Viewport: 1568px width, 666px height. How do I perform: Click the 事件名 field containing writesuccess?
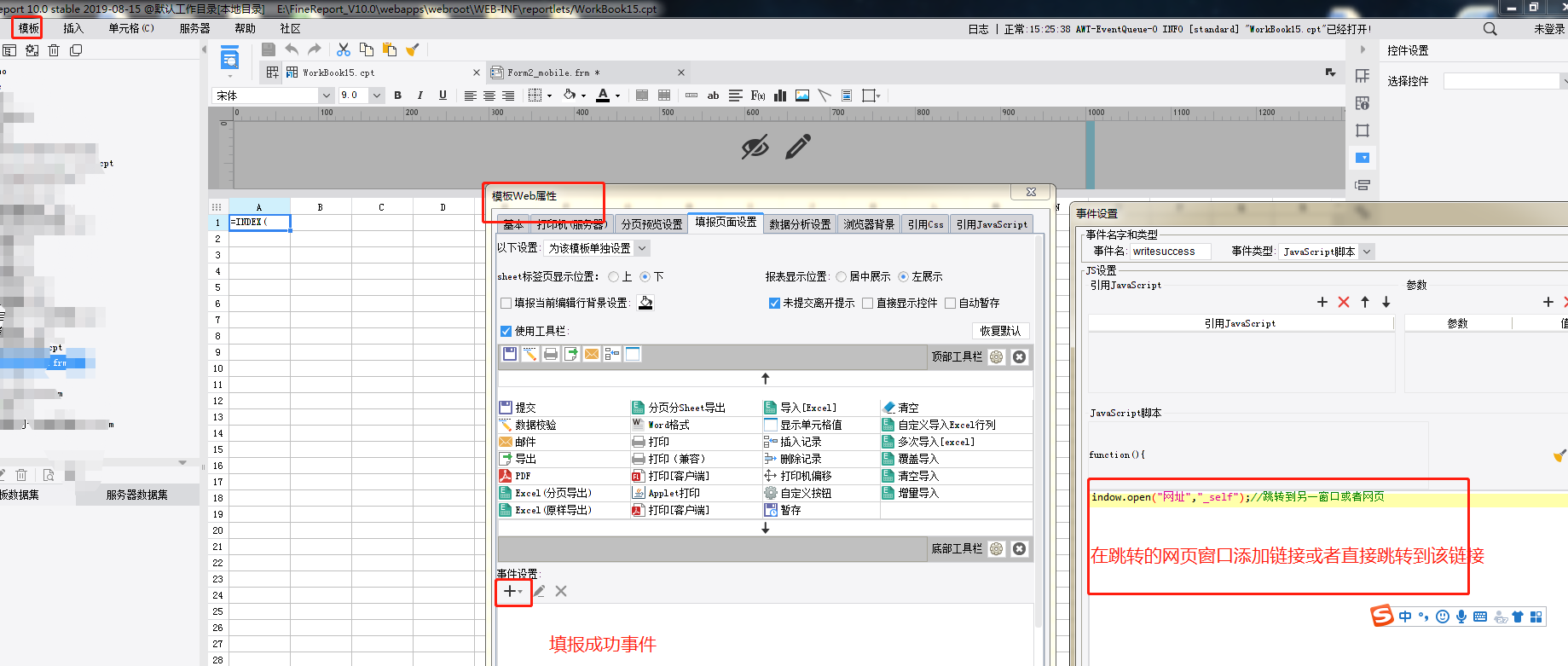pyautogui.click(x=1171, y=252)
